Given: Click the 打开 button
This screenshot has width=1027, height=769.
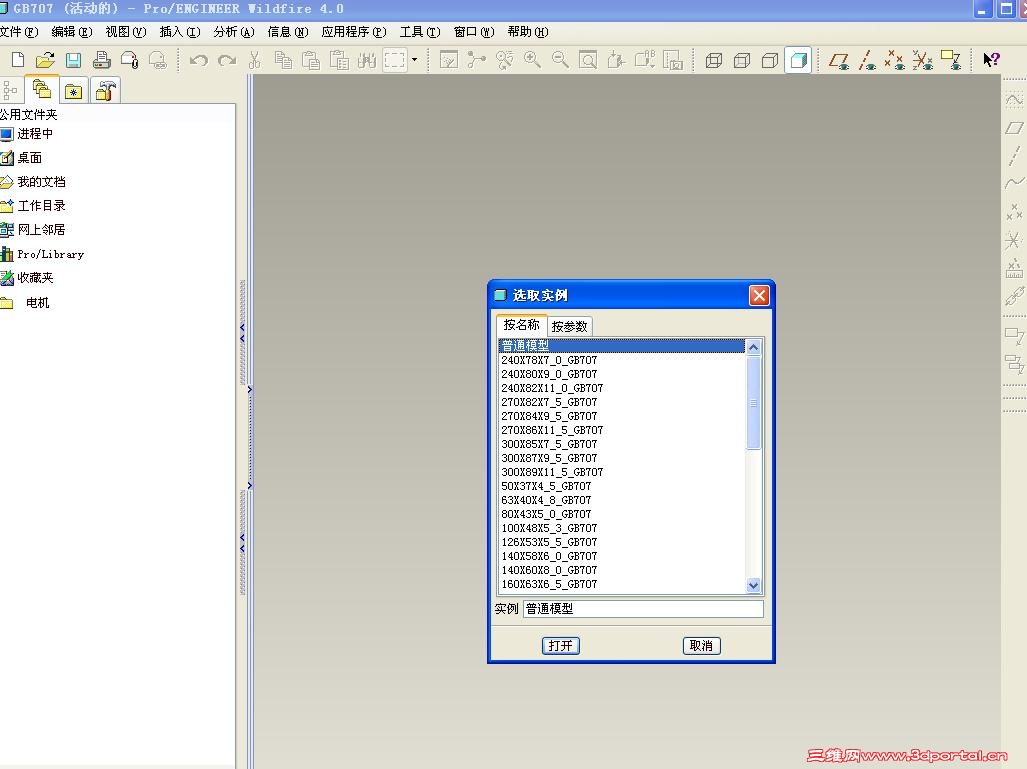Looking at the screenshot, I should (561, 646).
